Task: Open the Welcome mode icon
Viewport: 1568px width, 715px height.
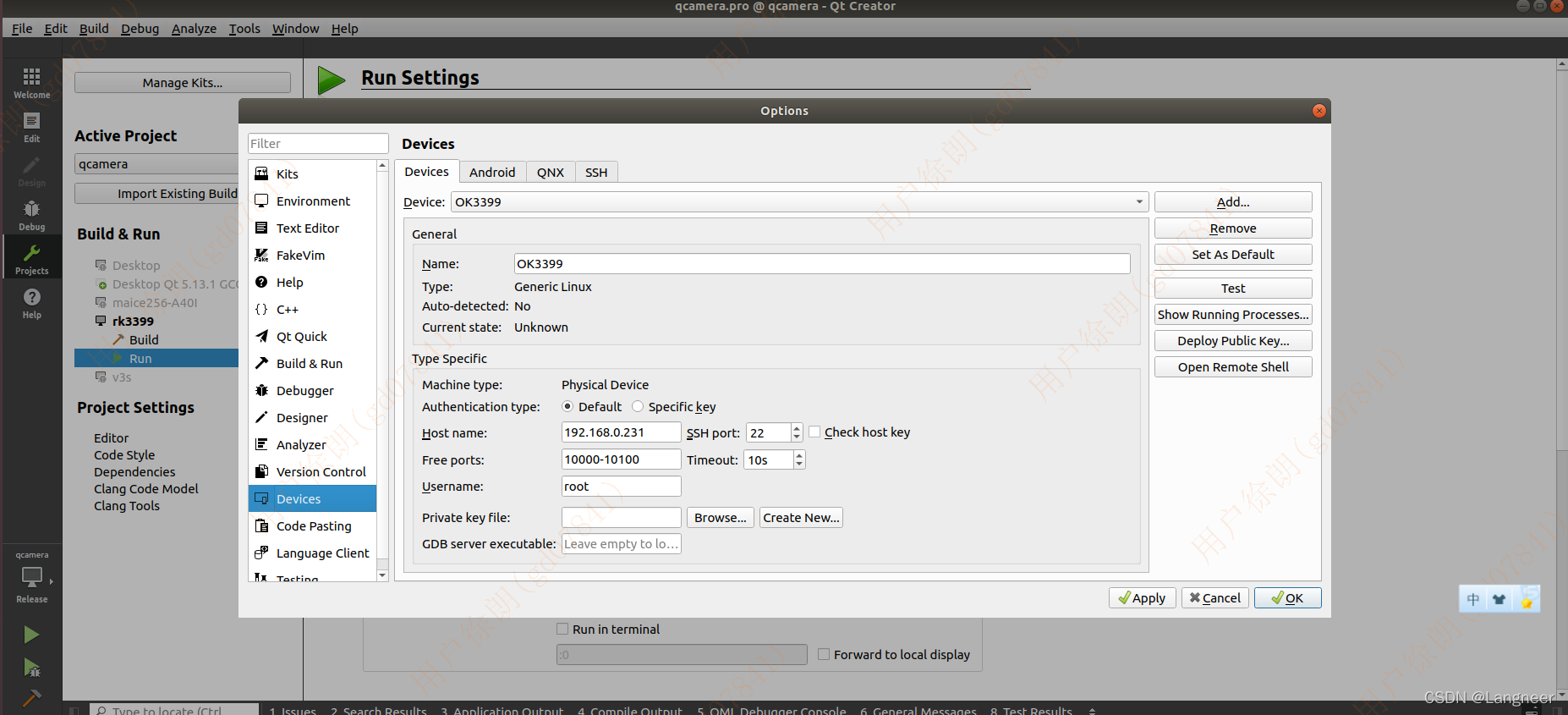Action: 31,83
